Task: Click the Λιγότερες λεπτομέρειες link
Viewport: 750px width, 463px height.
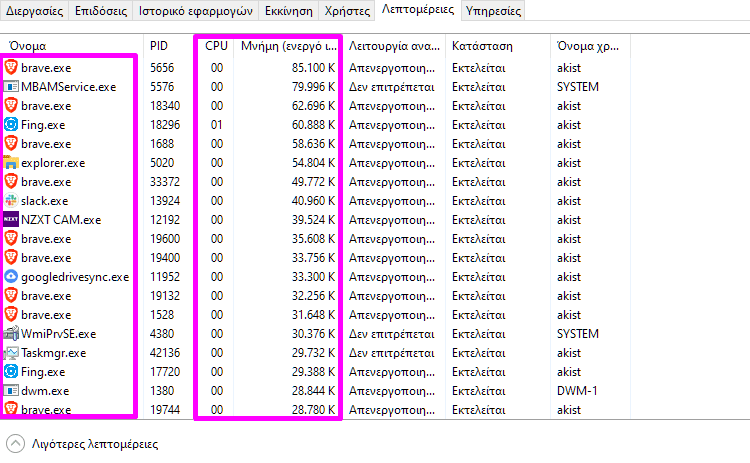Action: (95, 444)
